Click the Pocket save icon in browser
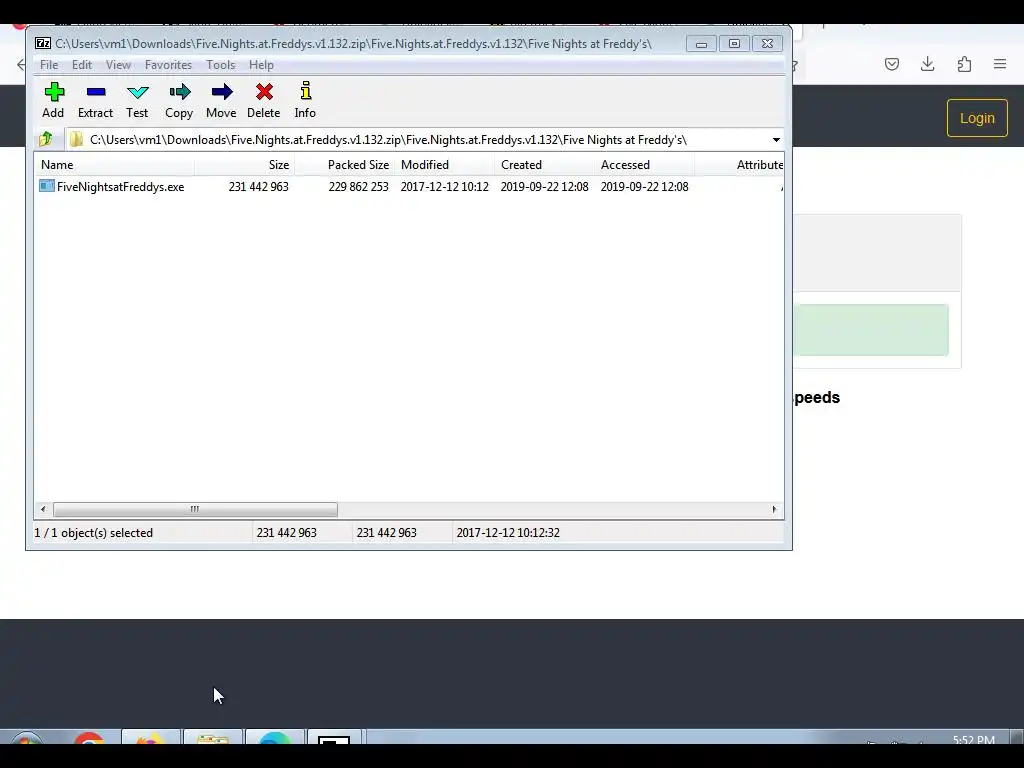The image size is (1024, 768). [x=892, y=64]
